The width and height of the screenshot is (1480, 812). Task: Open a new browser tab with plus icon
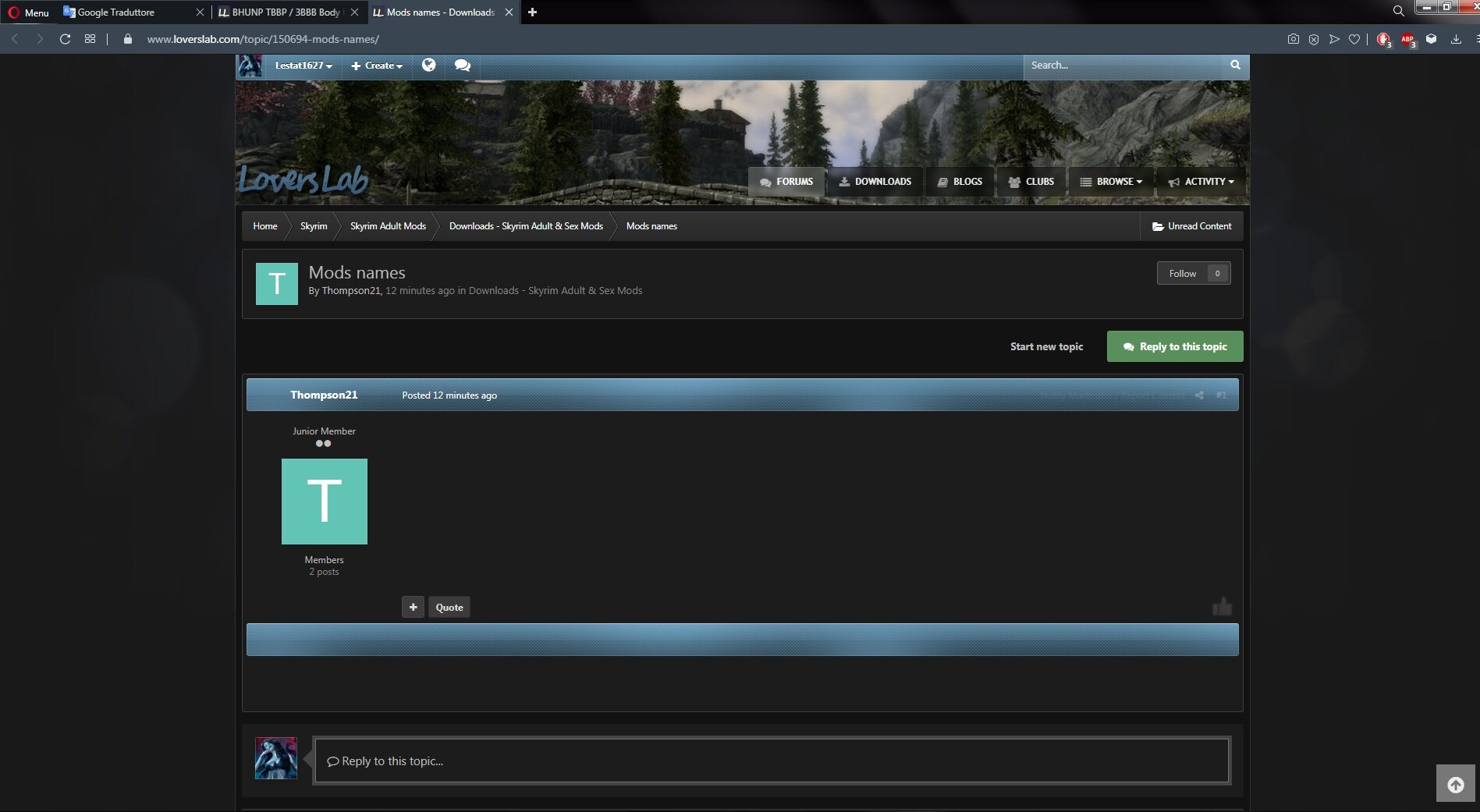point(532,12)
